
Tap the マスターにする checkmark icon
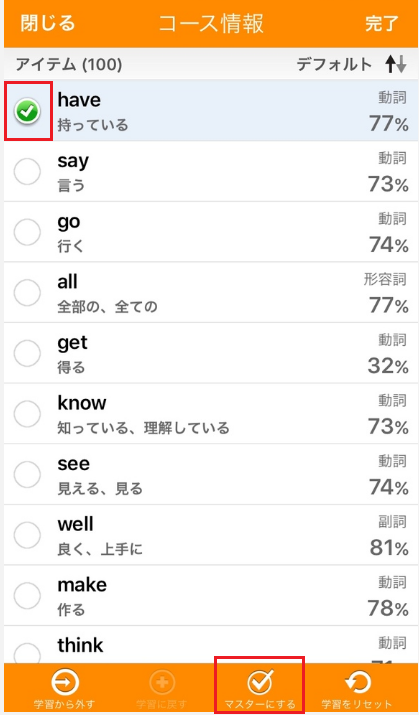pos(260,683)
